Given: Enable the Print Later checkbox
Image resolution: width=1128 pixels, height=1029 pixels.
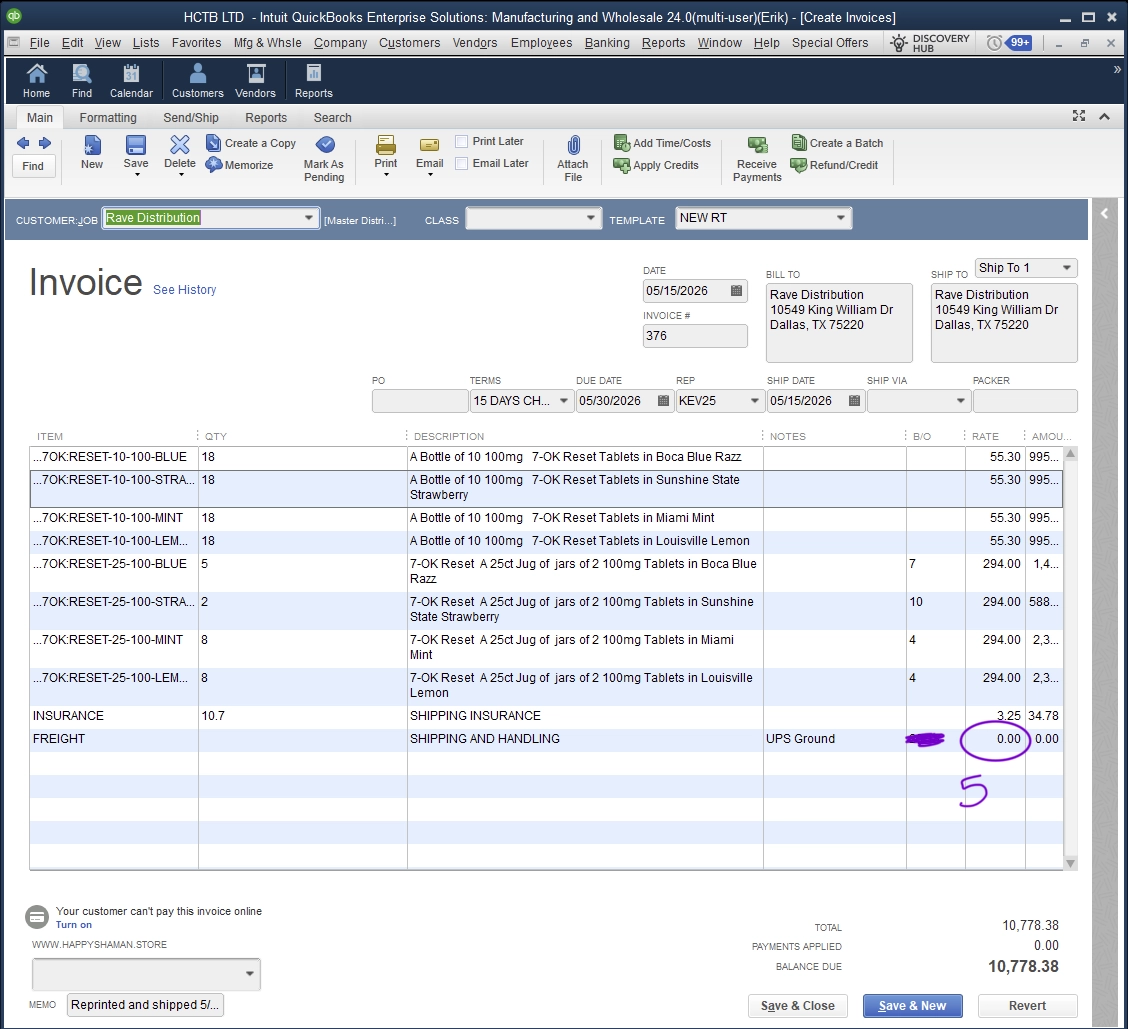Looking at the screenshot, I should [x=461, y=141].
